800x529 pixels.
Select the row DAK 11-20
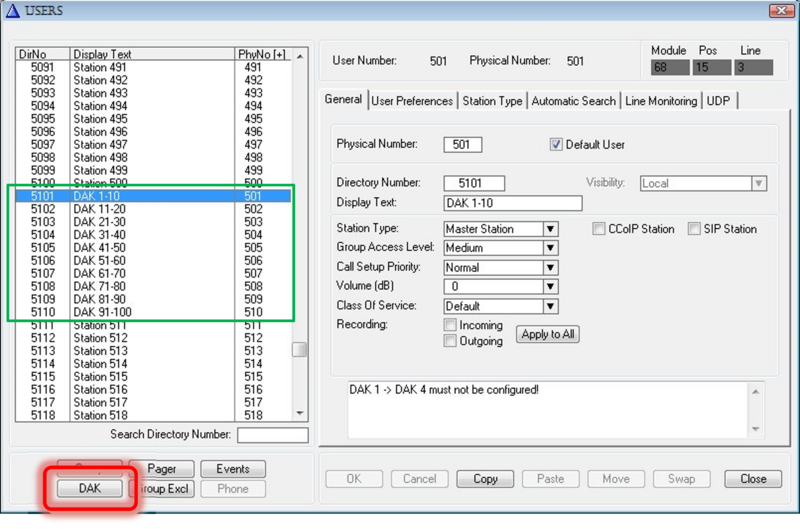coord(153,209)
